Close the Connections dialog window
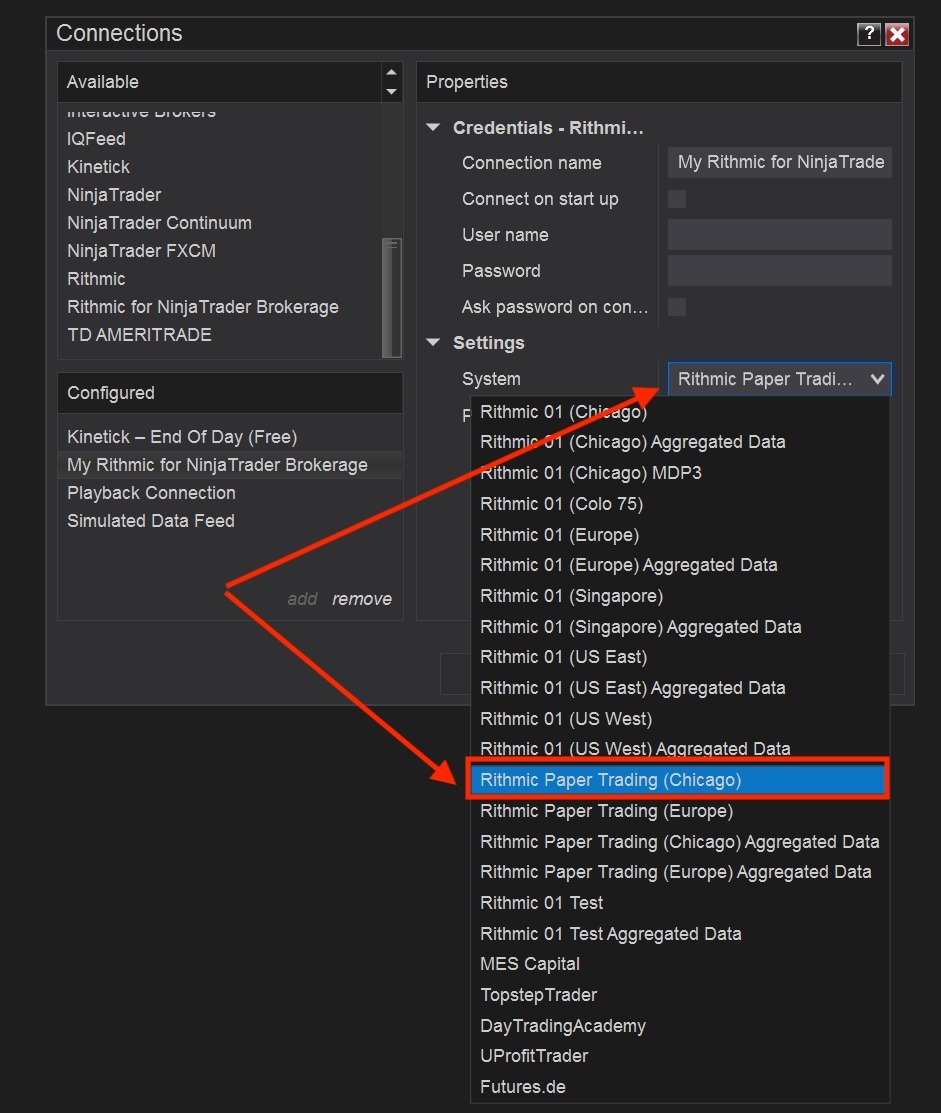941x1113 pixels. (897, 34)
